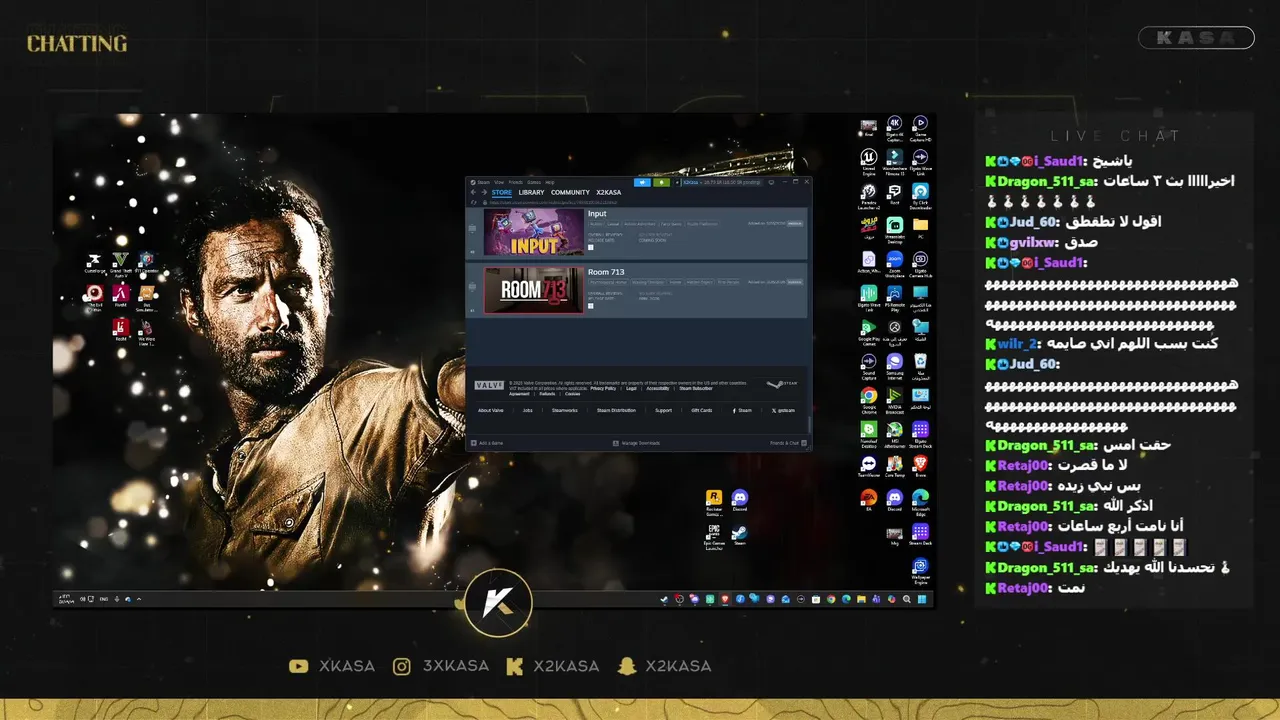The image size is (1280, 720).
Task: Open Friends & Chat in Steam
Action: 786,443
